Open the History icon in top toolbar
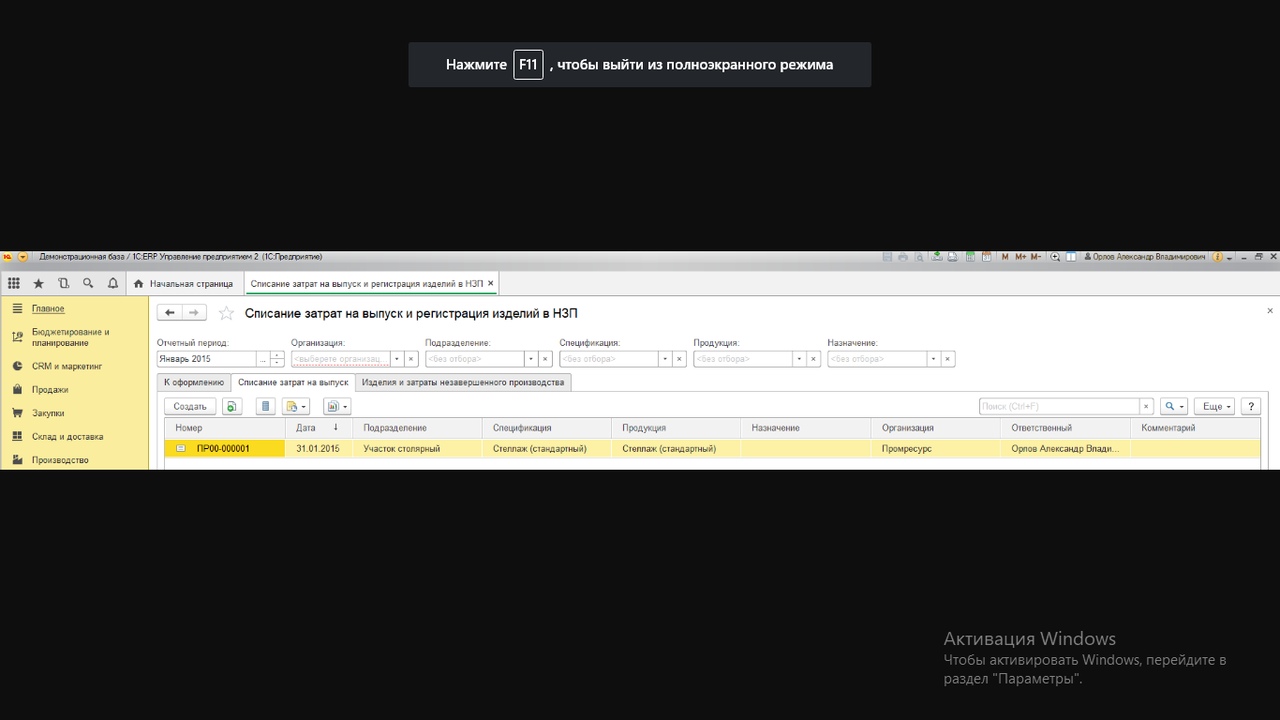Image resolution: width=1280 pixels, height=720 pixels. tap(64, 283)
